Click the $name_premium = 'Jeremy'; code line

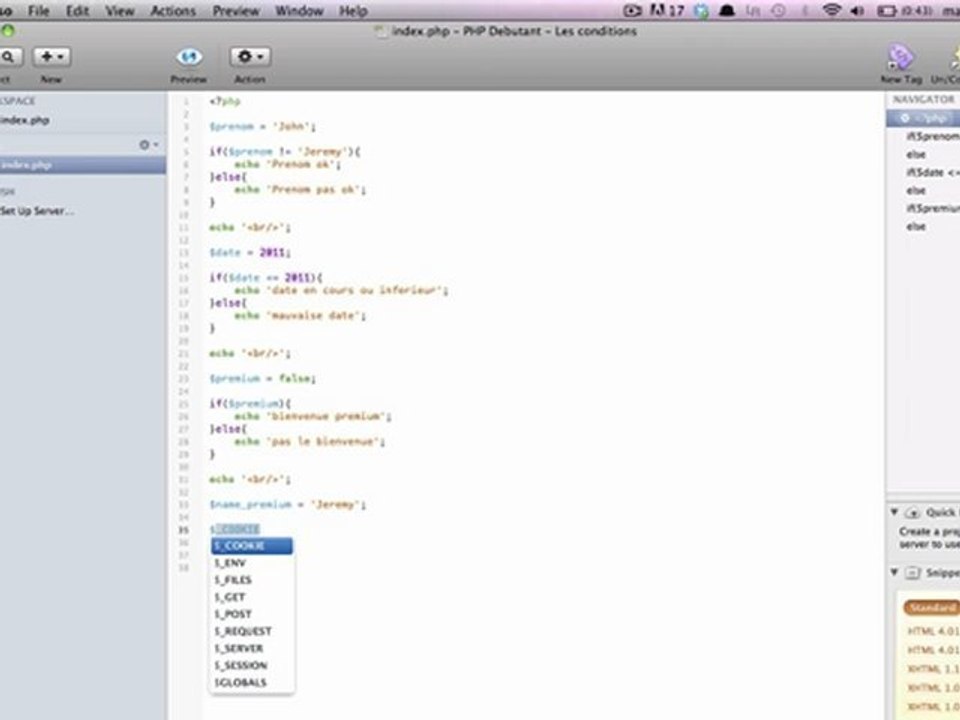point(288,504)
